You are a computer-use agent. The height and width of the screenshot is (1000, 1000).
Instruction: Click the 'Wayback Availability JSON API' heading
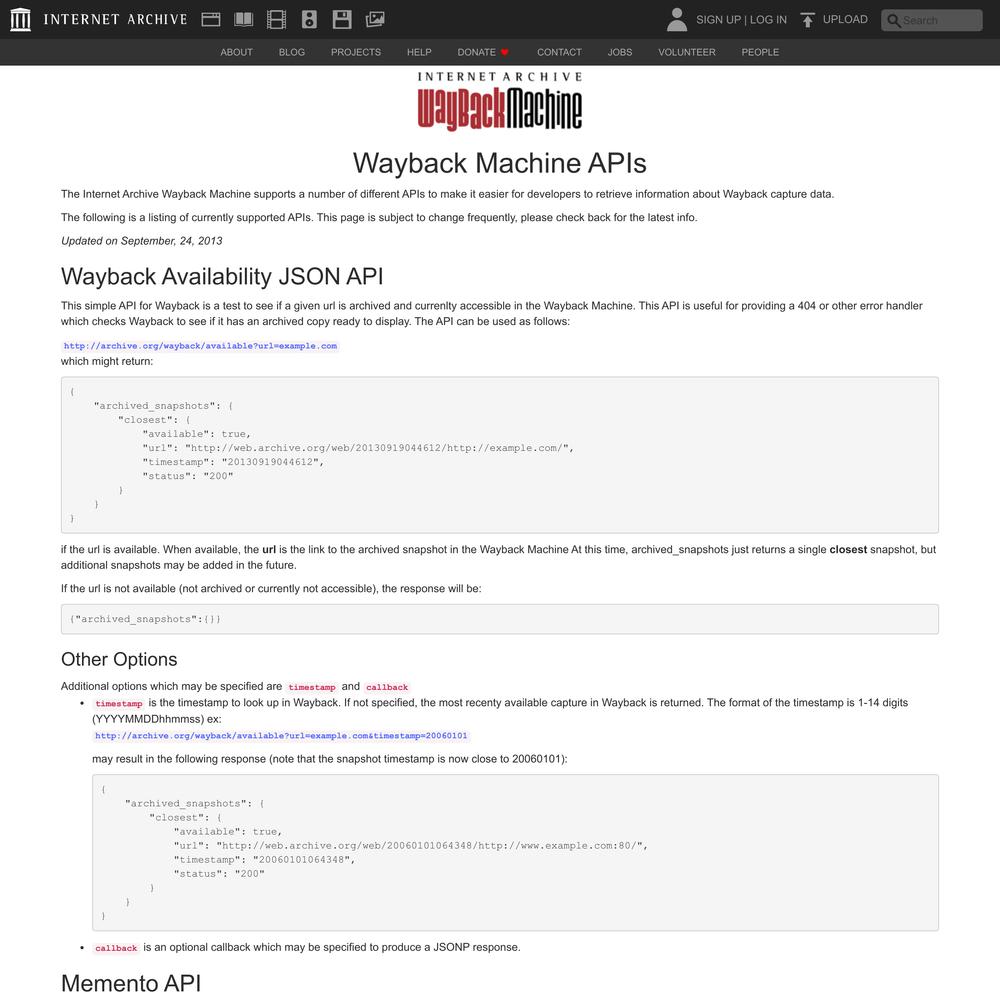[x=222, y=276]
